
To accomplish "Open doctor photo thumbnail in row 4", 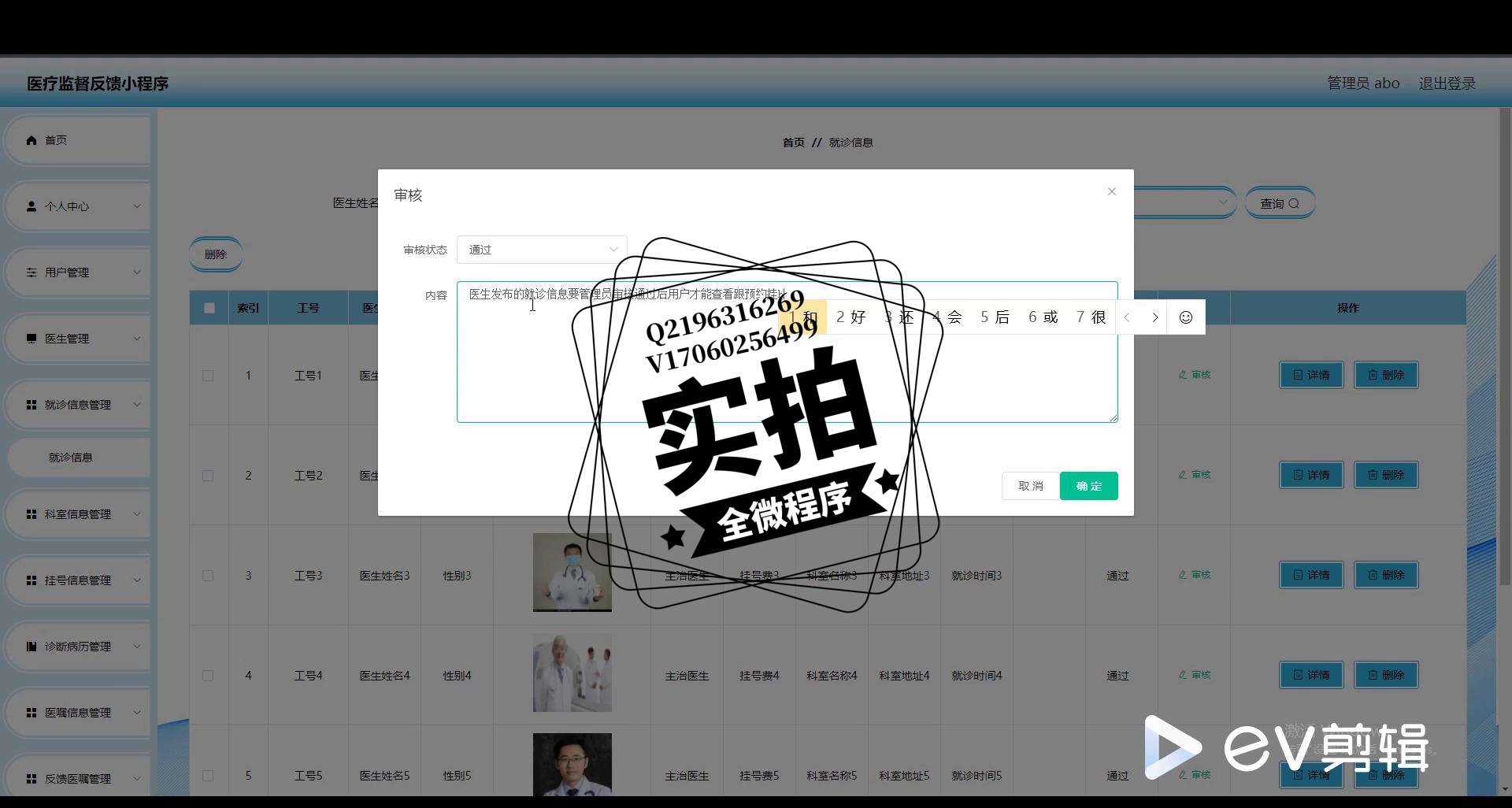I will pos(573,673).
